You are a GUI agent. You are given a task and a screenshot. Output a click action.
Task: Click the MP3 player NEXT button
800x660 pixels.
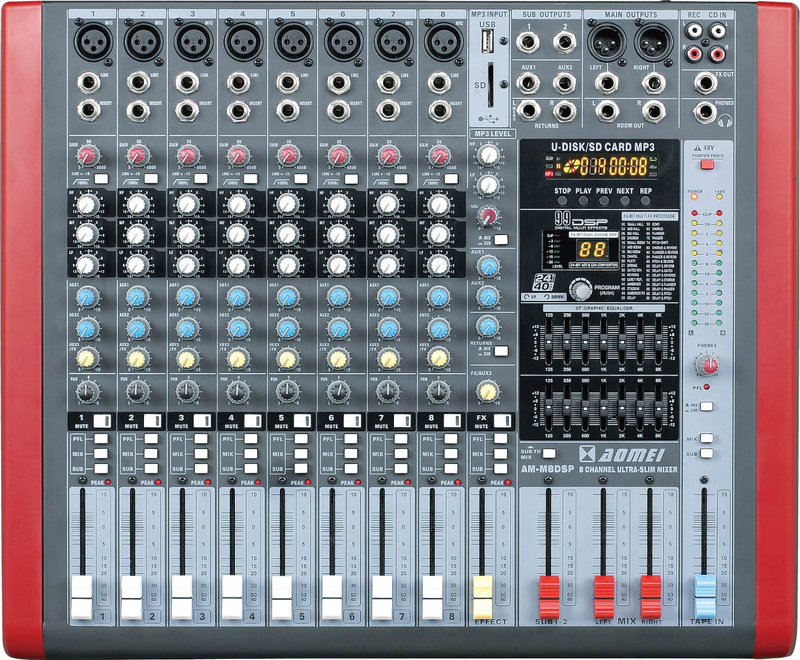(x=625, y=201)
